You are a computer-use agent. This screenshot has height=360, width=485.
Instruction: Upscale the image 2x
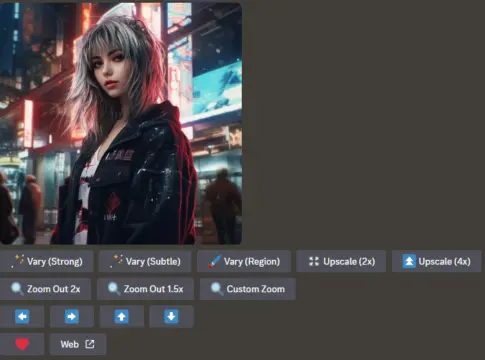(x=341, y=261)
